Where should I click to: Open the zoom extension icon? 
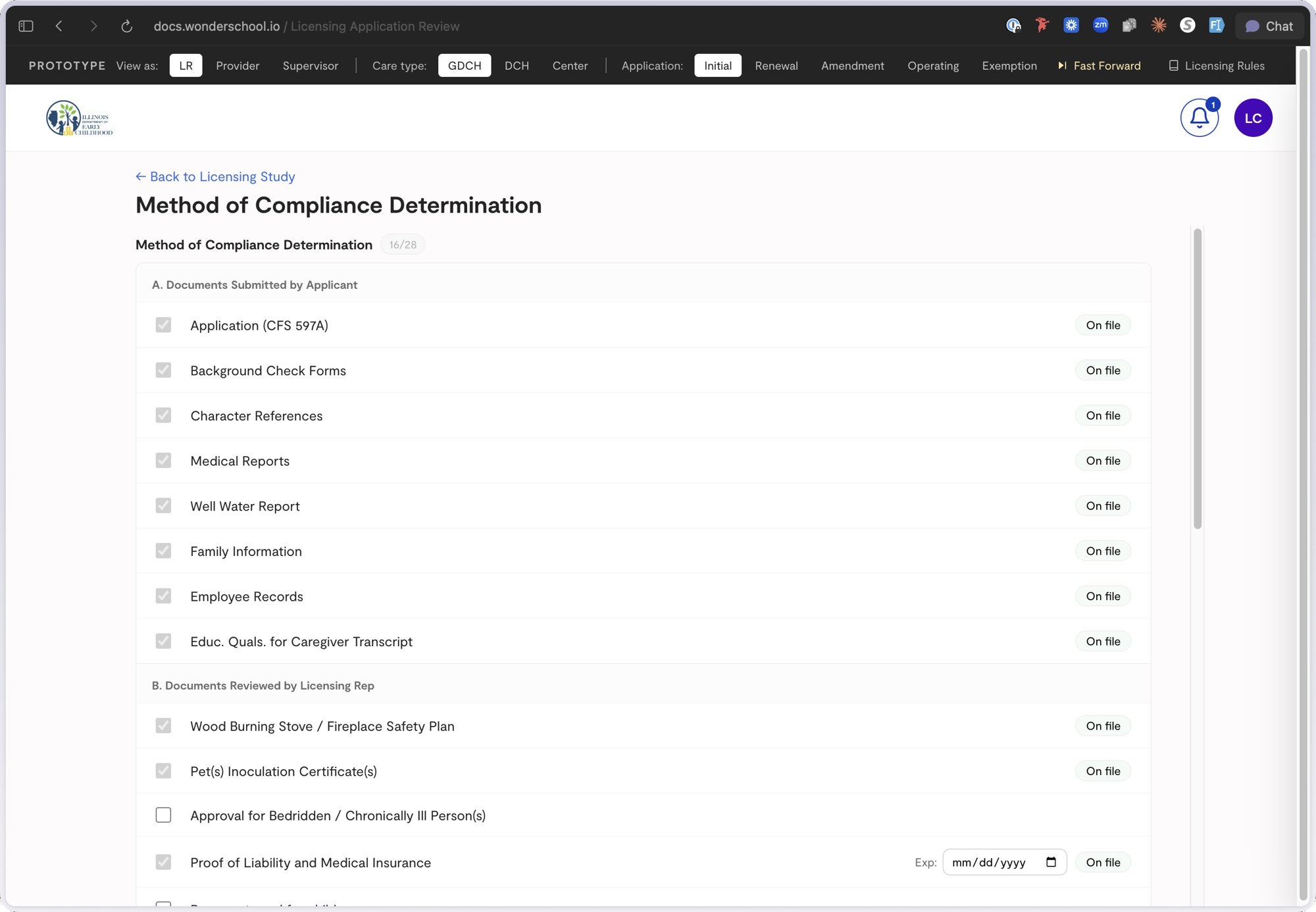coord(1100,26)
